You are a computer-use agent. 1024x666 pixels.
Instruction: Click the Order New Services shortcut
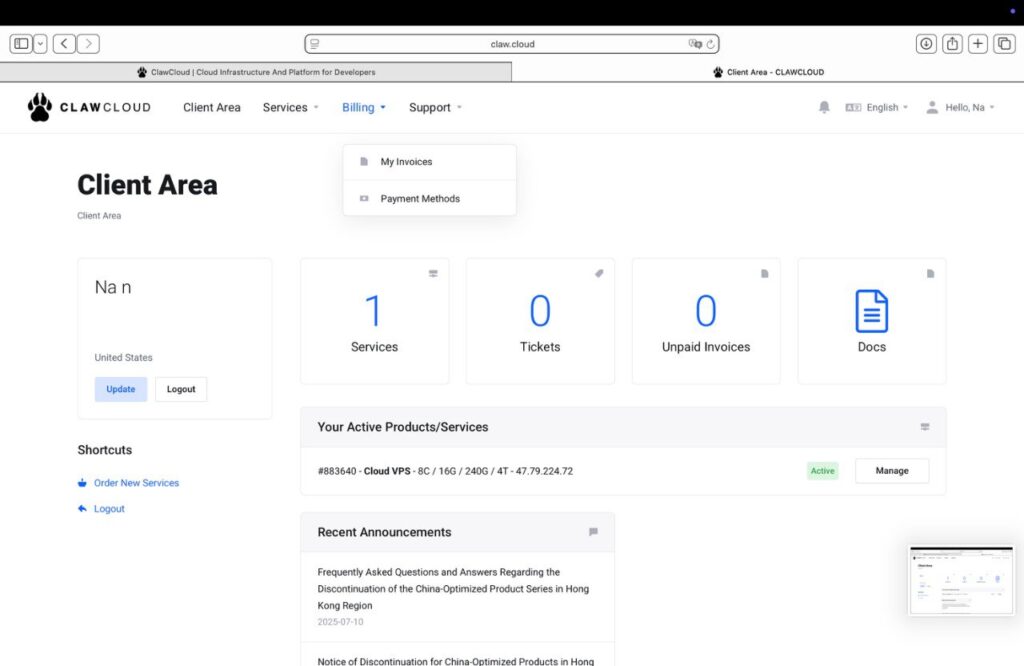[136, 483]
